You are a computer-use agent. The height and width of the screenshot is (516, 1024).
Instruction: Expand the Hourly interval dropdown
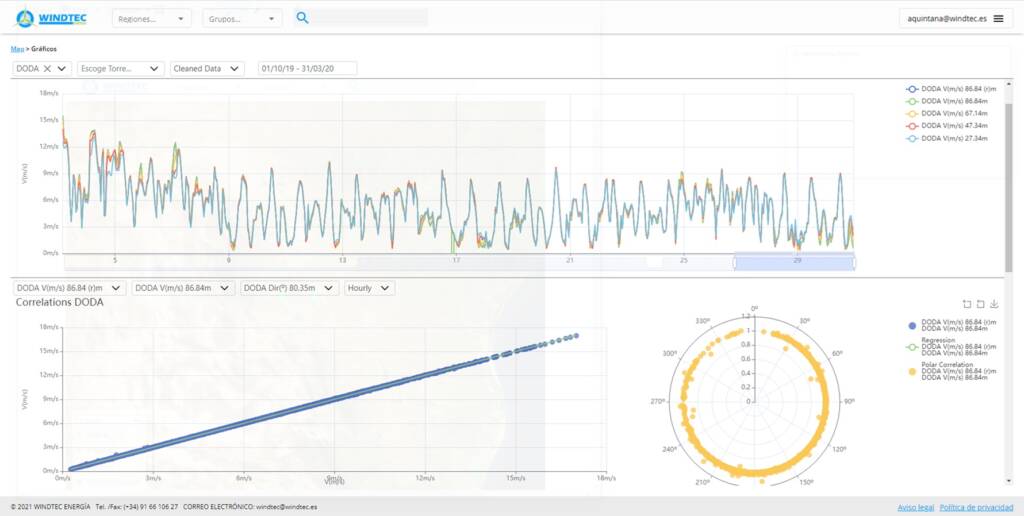(369, 288)
